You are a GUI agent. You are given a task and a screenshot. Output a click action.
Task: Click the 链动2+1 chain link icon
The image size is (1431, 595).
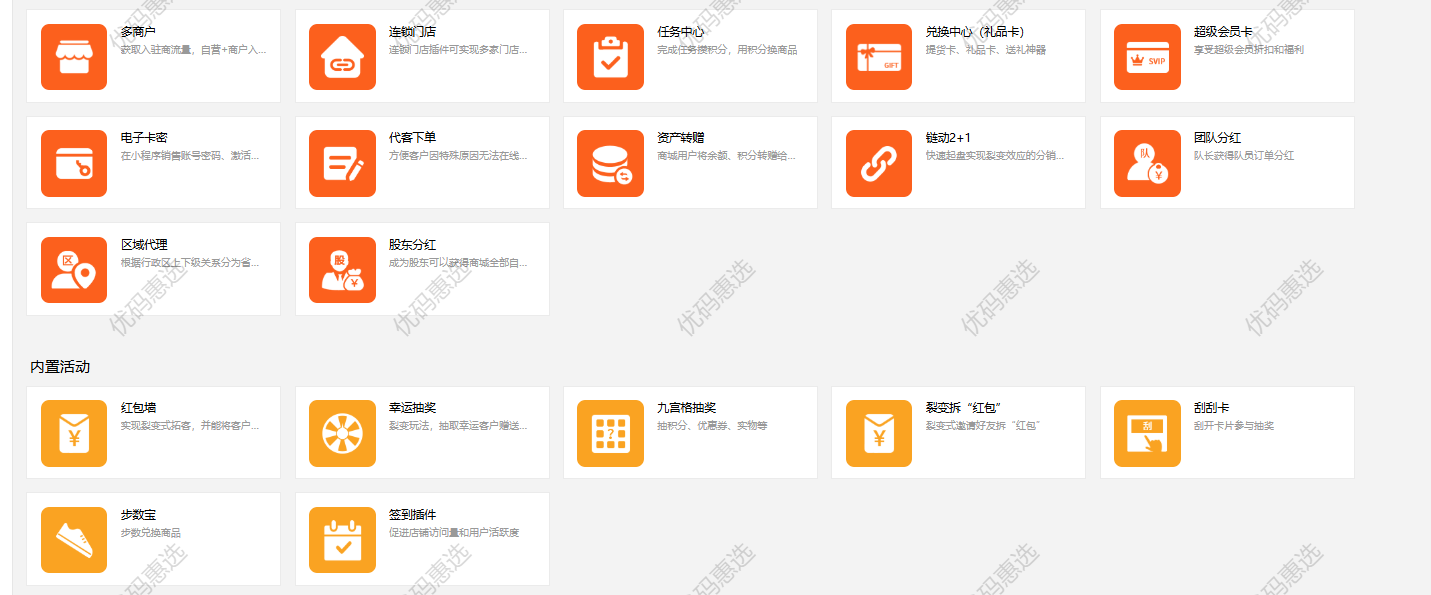pos(878,163)
